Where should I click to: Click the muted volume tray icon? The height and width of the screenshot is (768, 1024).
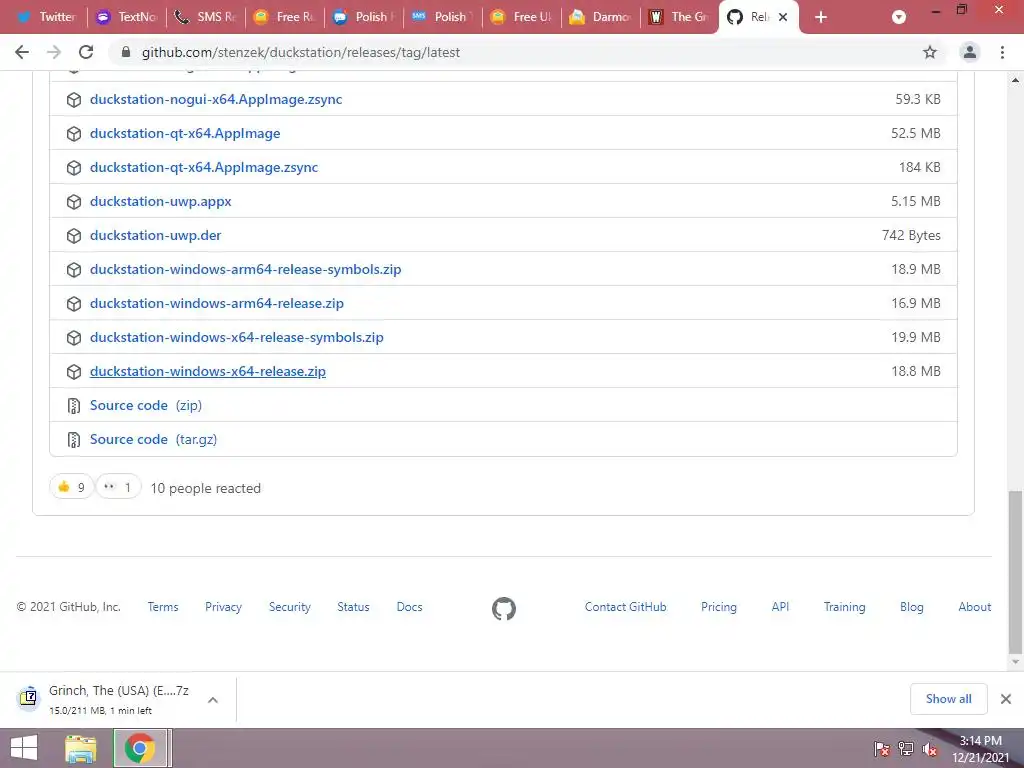pos(930,749)
